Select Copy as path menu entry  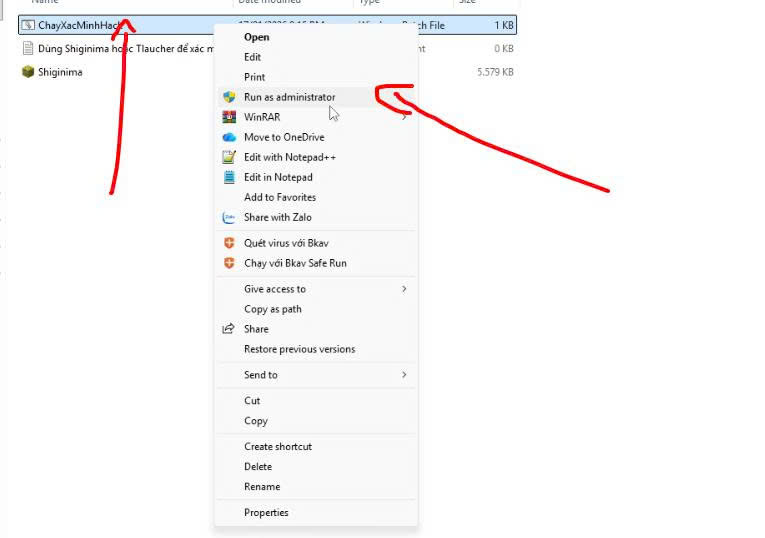[272, 309]
